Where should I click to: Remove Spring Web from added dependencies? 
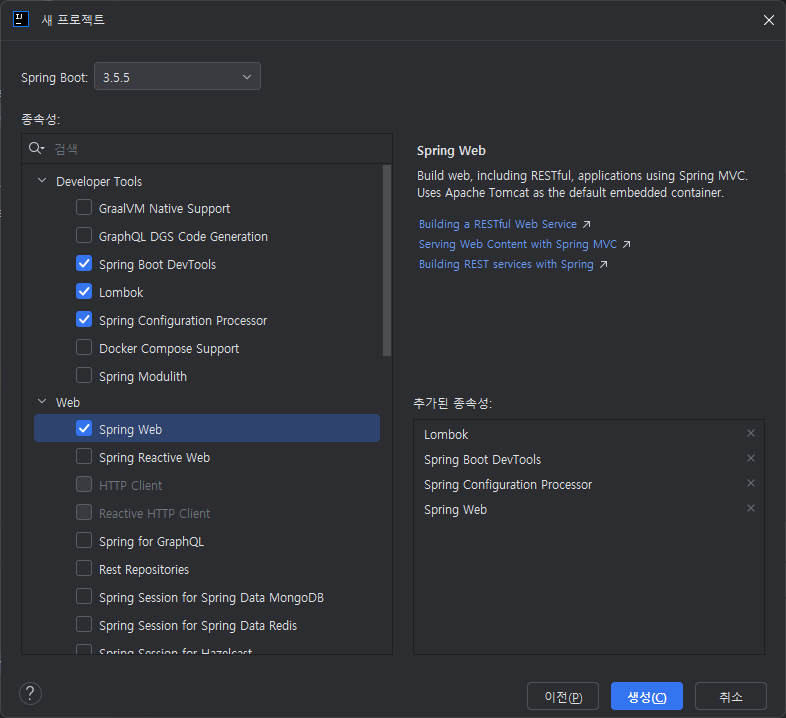(750, 508)
